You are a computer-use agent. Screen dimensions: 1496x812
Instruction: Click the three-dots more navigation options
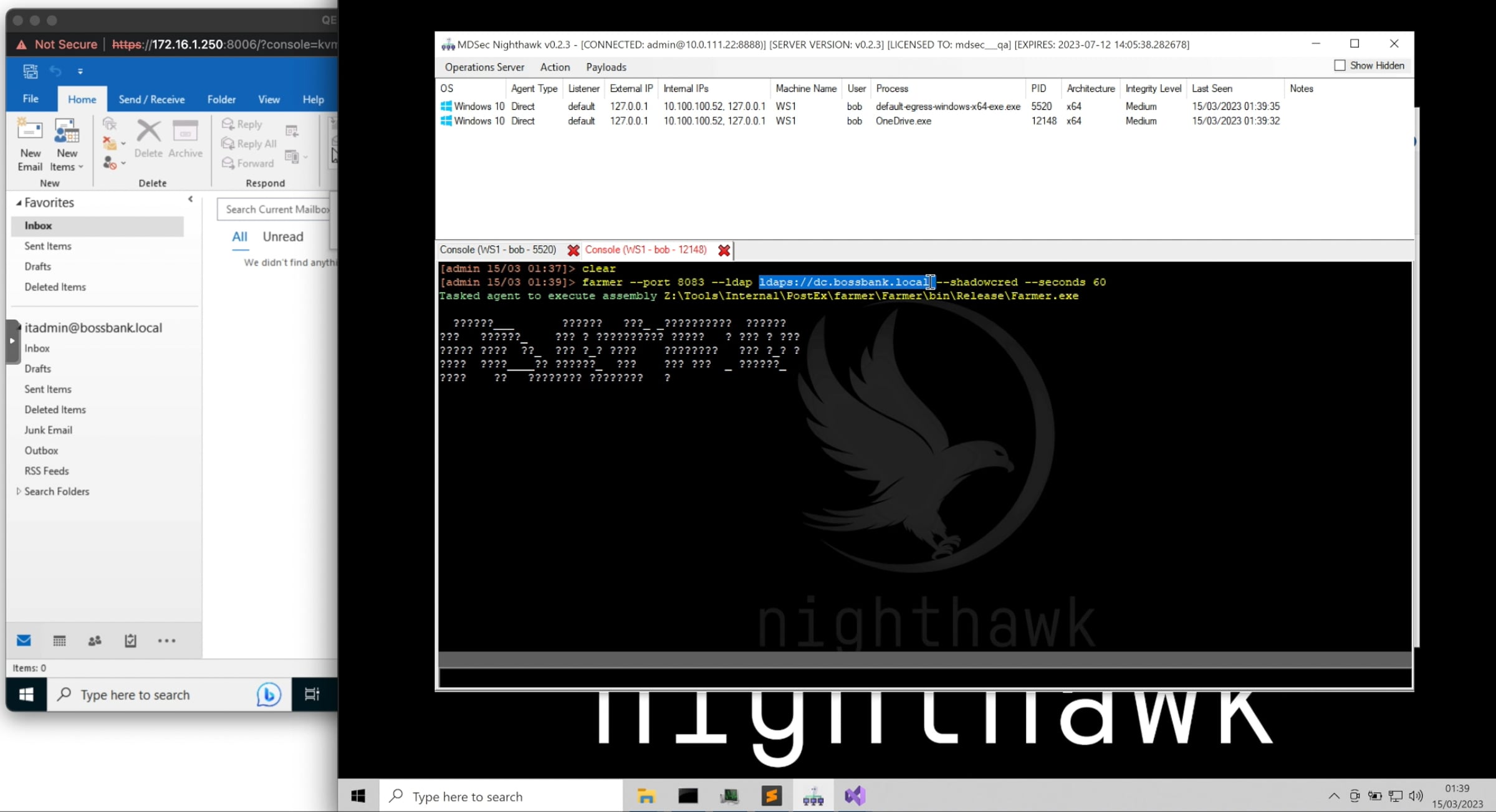pos(166,641)
